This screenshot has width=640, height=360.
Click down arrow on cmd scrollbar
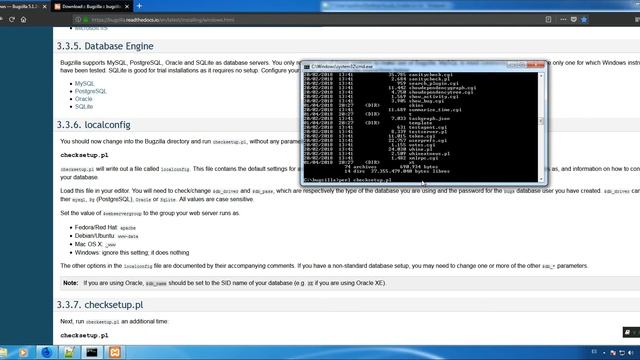(541, 179)
